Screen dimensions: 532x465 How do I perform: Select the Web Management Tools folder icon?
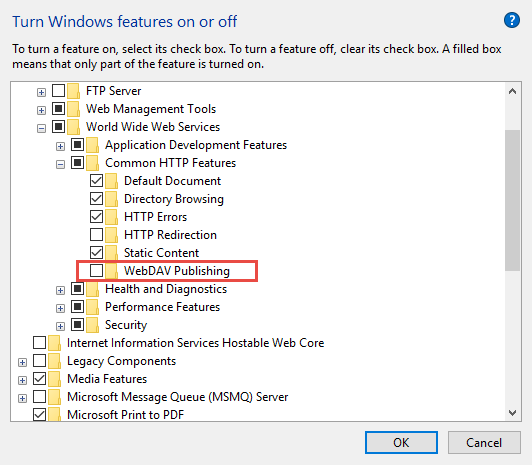73,109
